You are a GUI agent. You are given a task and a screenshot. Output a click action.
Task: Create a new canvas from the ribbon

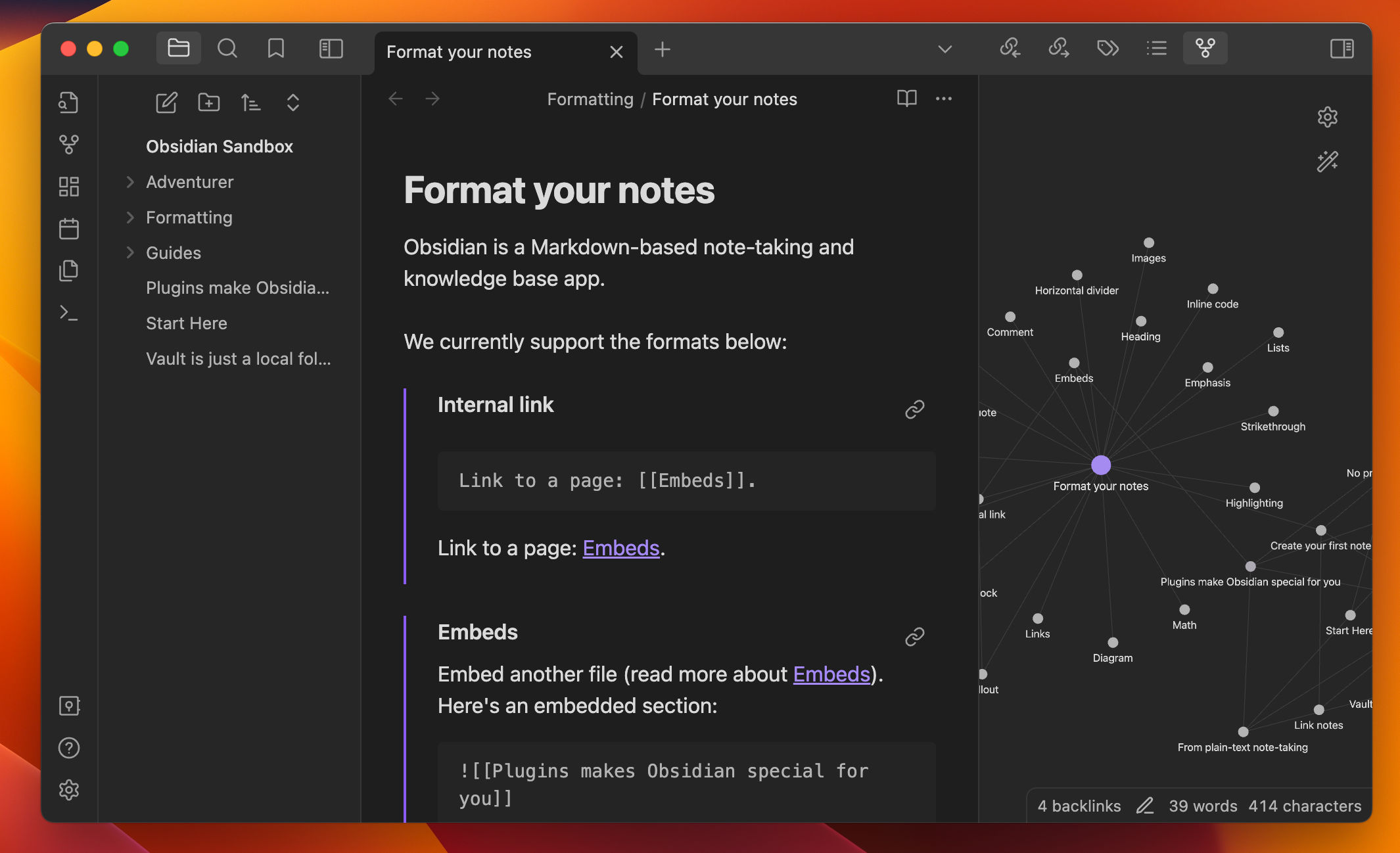click(x=69, y=187)
